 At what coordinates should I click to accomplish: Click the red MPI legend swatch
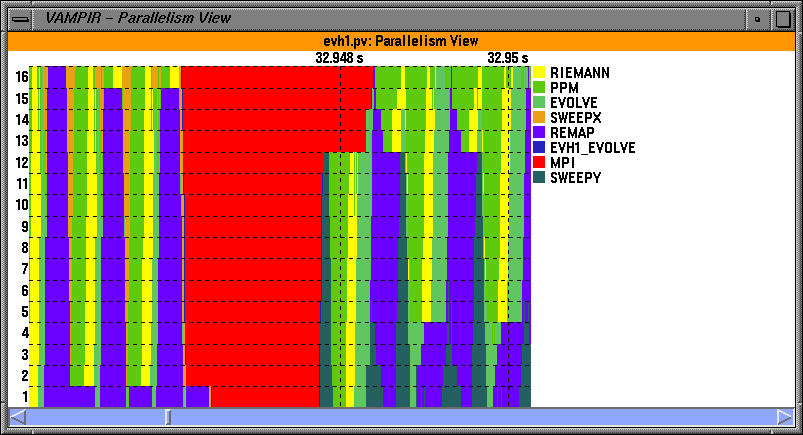point(539,162)
